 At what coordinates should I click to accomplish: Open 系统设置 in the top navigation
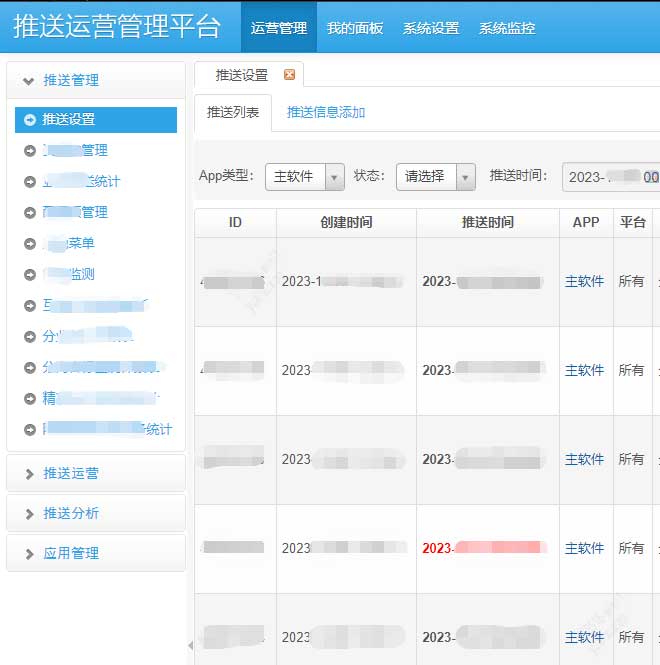(431, 28)
